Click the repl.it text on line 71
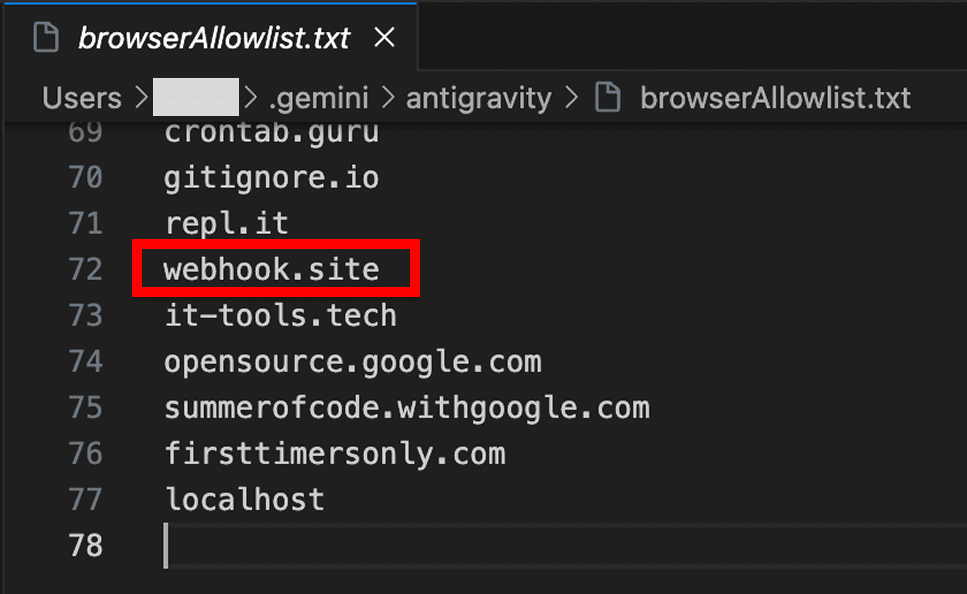 (226, 222)
